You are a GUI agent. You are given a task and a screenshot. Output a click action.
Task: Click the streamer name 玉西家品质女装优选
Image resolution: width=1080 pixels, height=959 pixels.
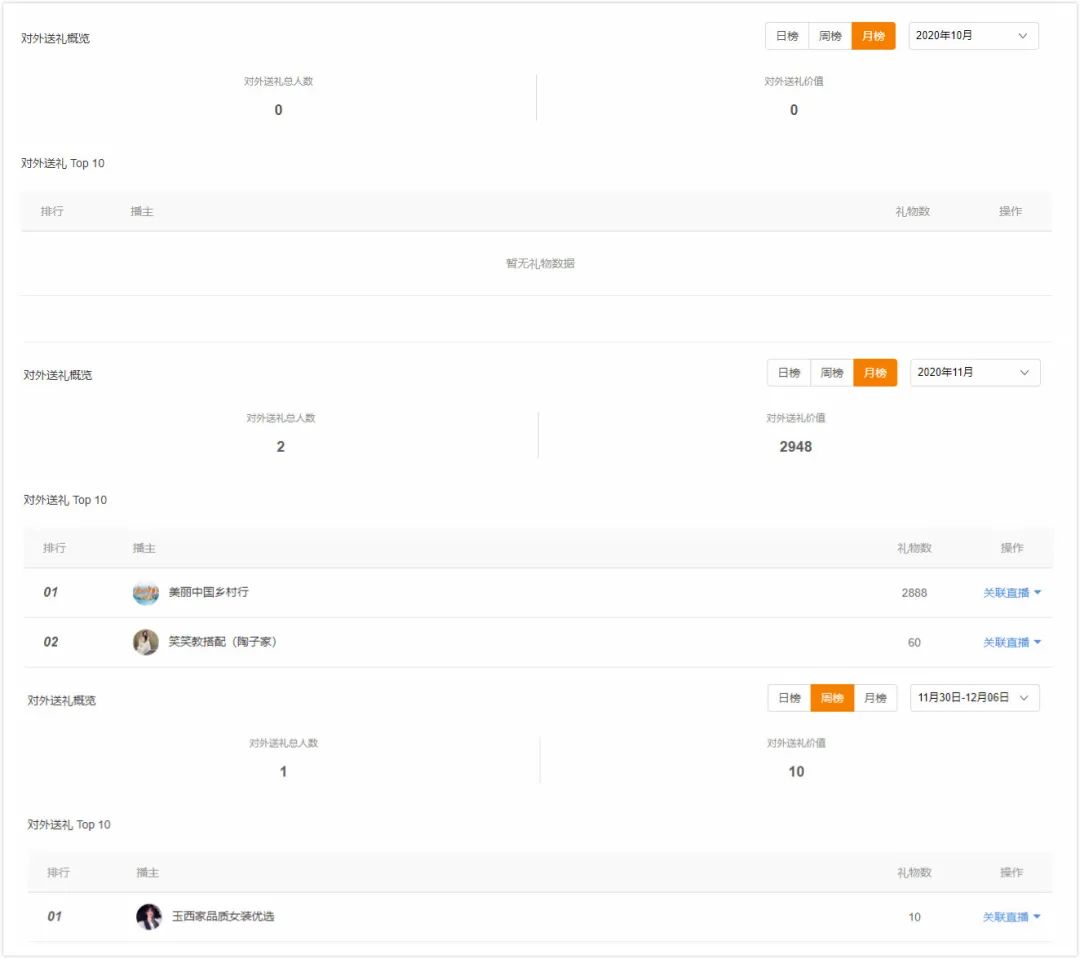click(x=223, y=916)
